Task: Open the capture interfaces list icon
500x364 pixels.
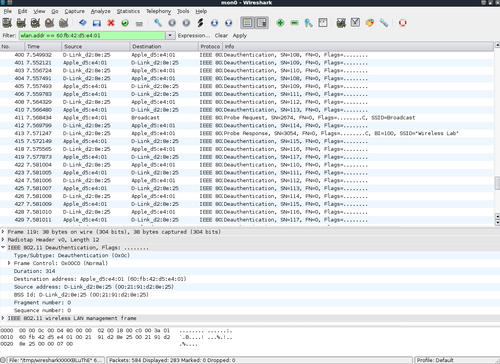Action: tap(7, 23)
